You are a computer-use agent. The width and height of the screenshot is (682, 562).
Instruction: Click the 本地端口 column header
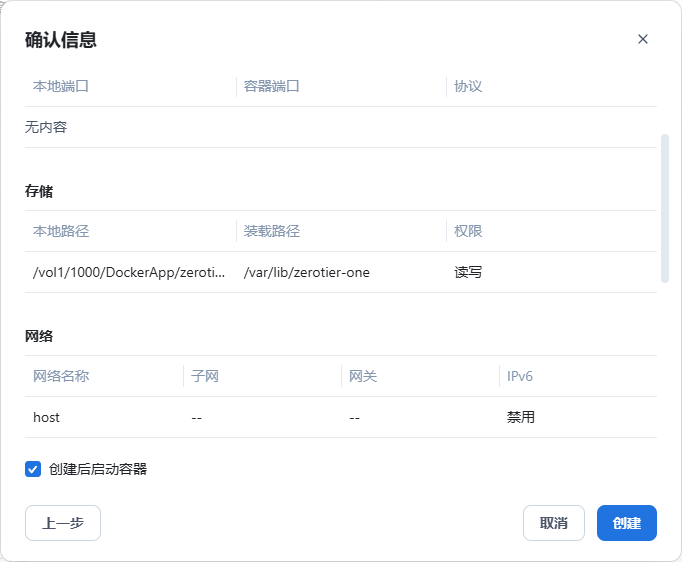pyautogui.click(x=61, y=86)
